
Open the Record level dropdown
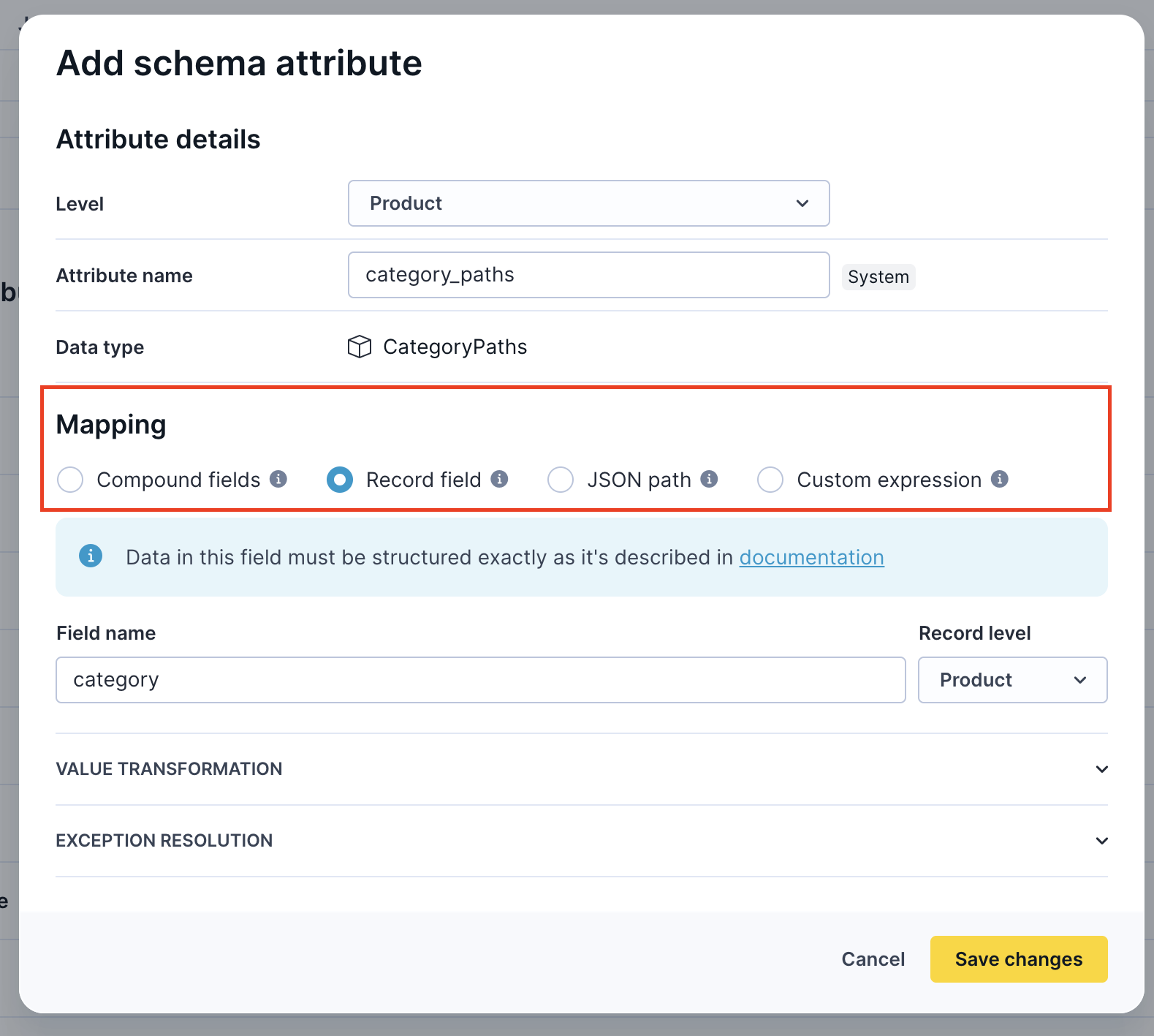click(1012, 680)
